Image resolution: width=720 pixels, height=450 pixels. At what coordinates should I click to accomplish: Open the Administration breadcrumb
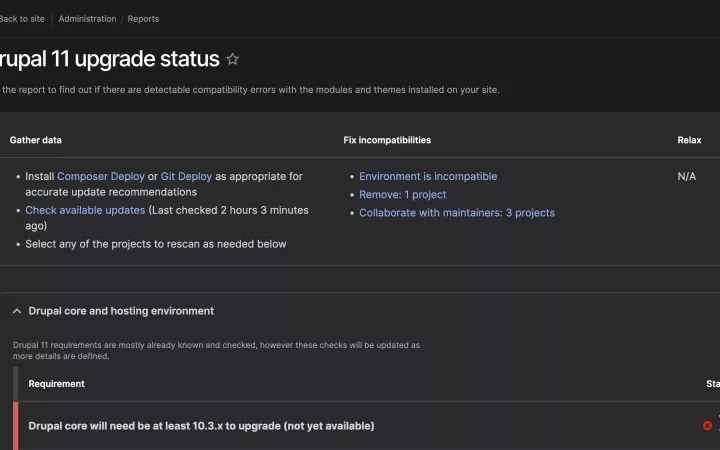coord(87,19)
